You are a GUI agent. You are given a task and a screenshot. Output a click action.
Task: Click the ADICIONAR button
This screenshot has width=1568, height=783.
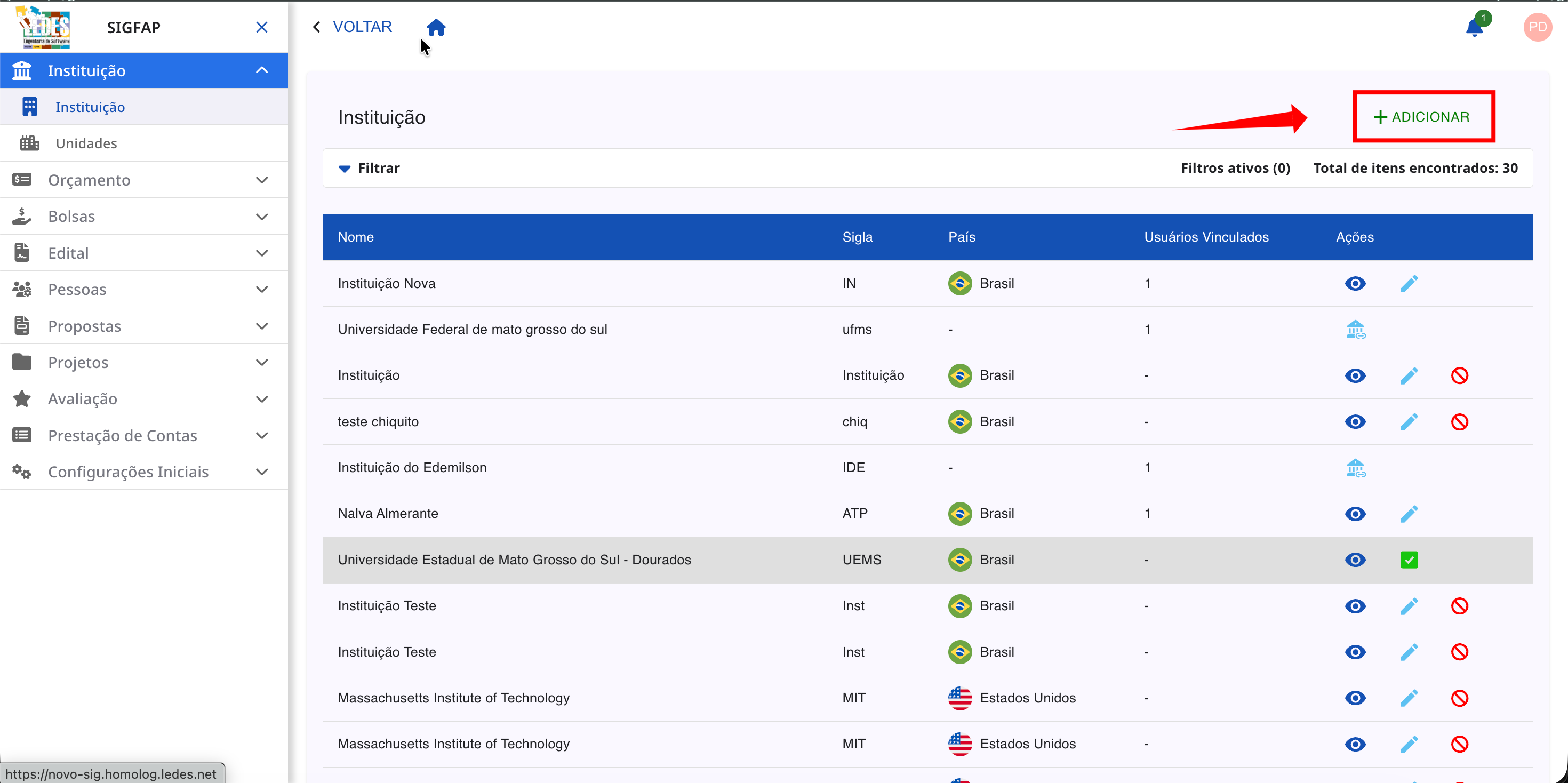pyautogui.click(x=1422, y=117)
